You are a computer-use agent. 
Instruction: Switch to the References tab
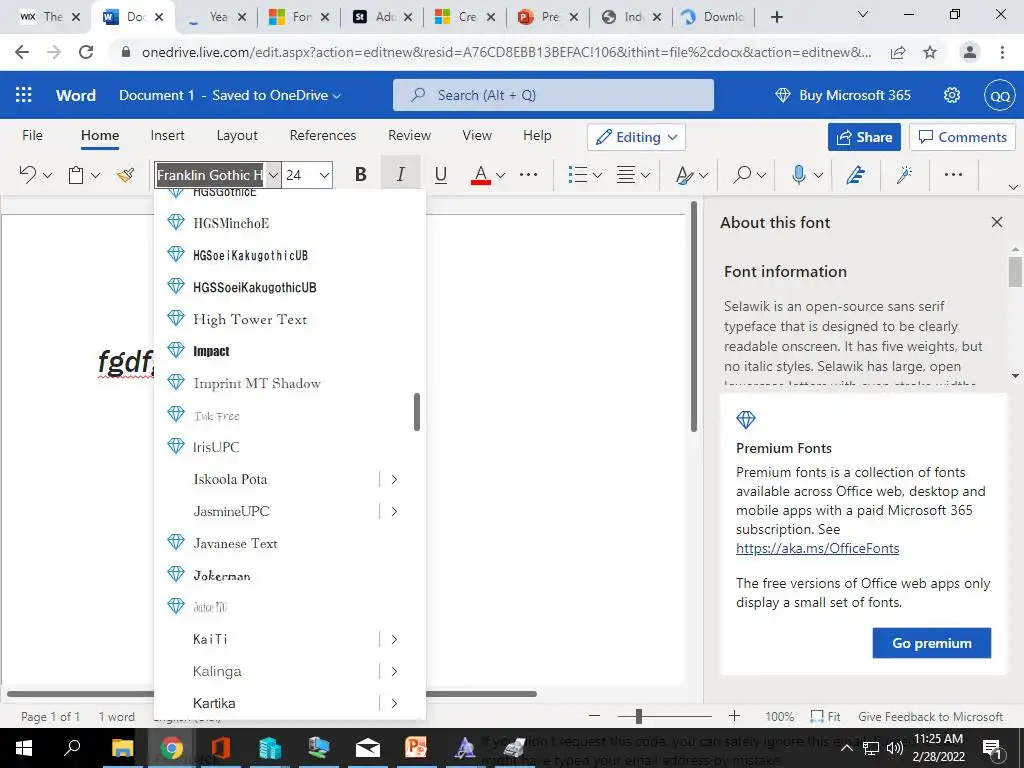click(323, 135)
